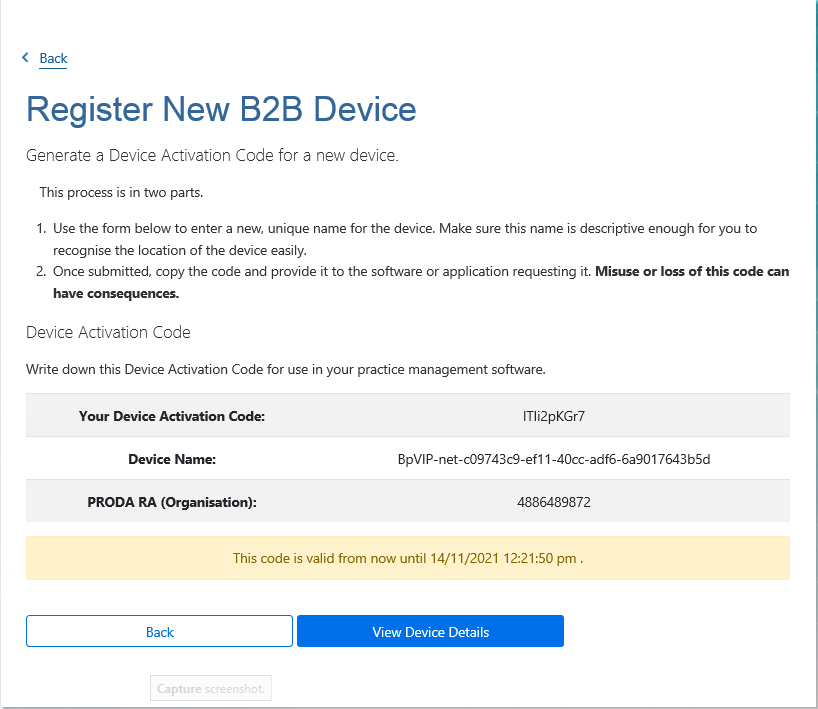Click the Register New B2B Device heading
818x709 pixels.
[221, 110]
